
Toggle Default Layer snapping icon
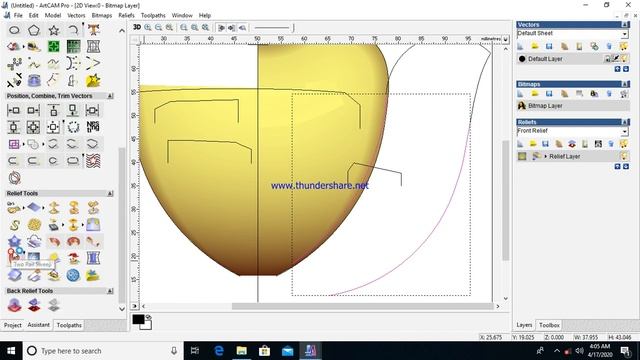(x=616, y=59)
